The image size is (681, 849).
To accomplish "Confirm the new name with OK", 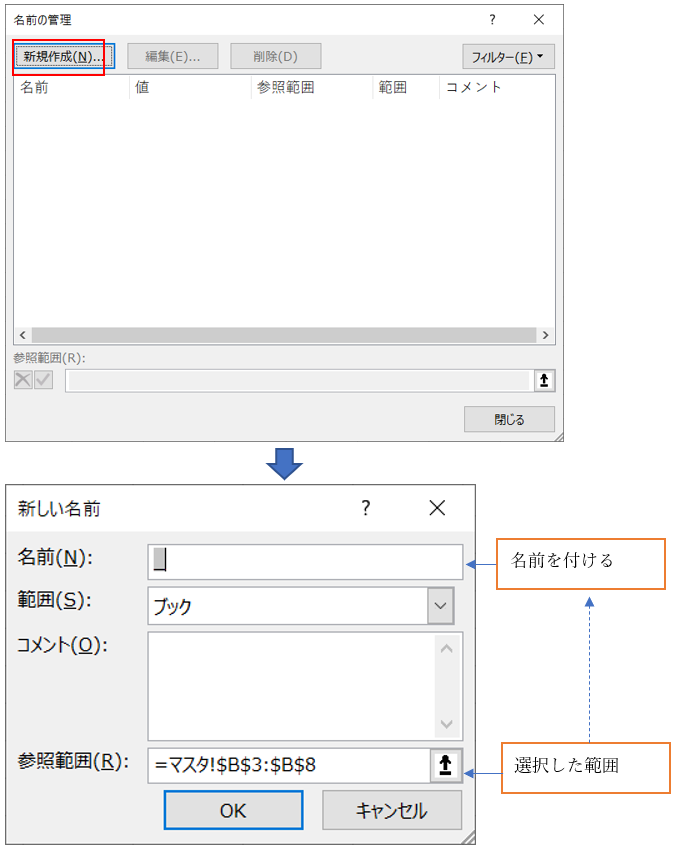I will pyautogui.click(x=233, y=810).
